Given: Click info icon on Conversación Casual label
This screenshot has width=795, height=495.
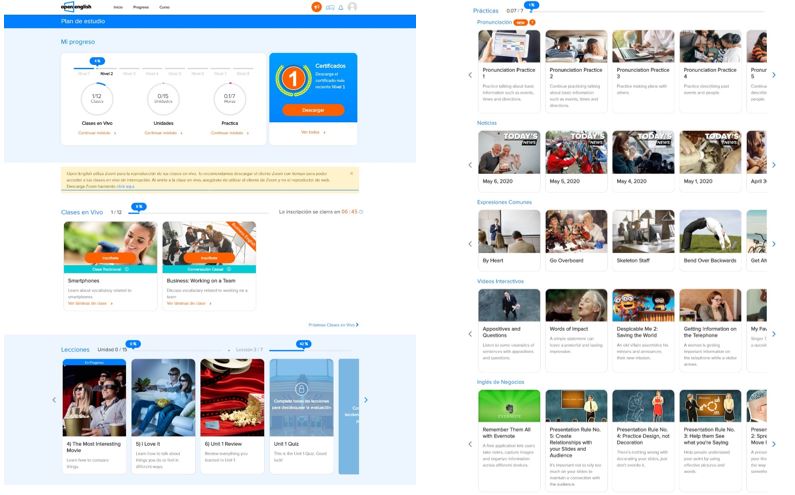Looking at the screenshot, I should [x=229, y=269].
